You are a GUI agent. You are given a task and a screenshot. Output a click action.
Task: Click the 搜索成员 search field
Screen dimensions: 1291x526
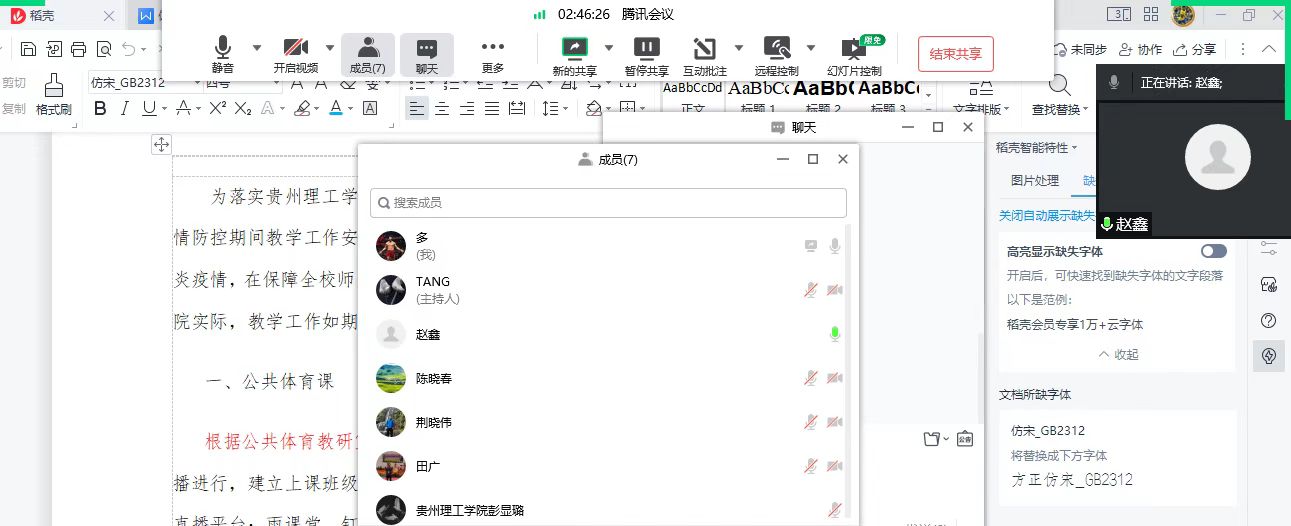click(608, 203)
